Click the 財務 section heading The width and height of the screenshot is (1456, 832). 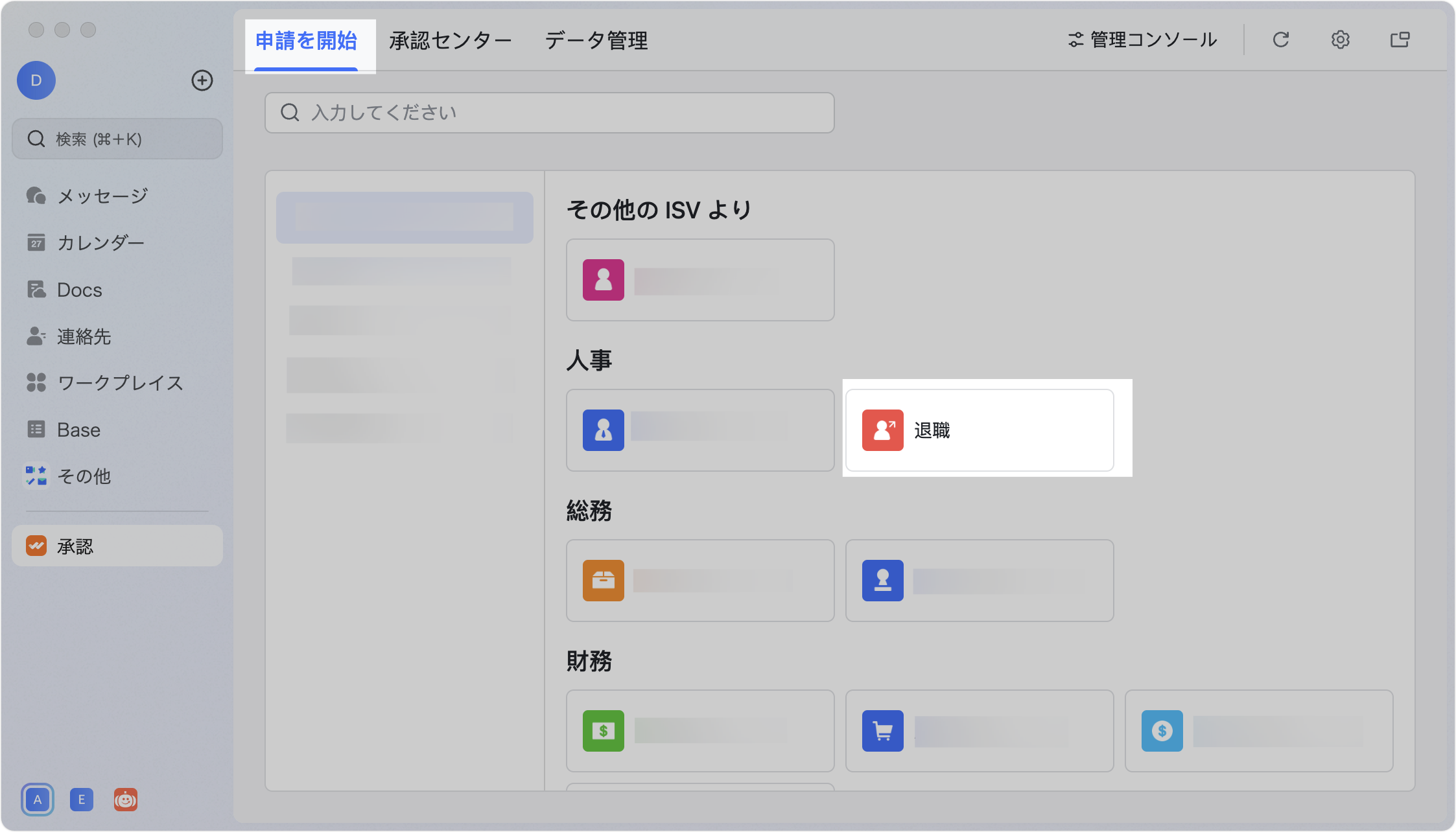coord(589,661)
